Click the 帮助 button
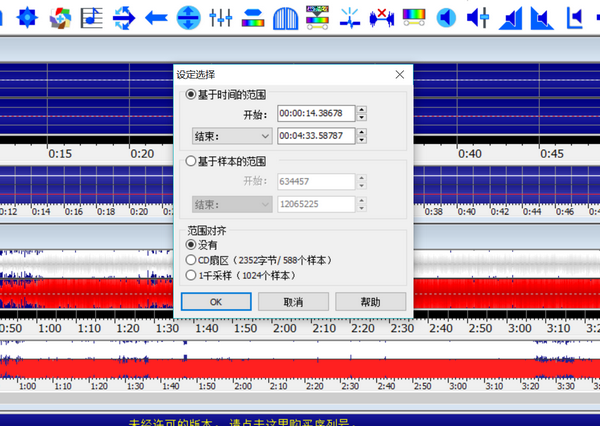Screen dimensions: 600x426 click(370, 301)
